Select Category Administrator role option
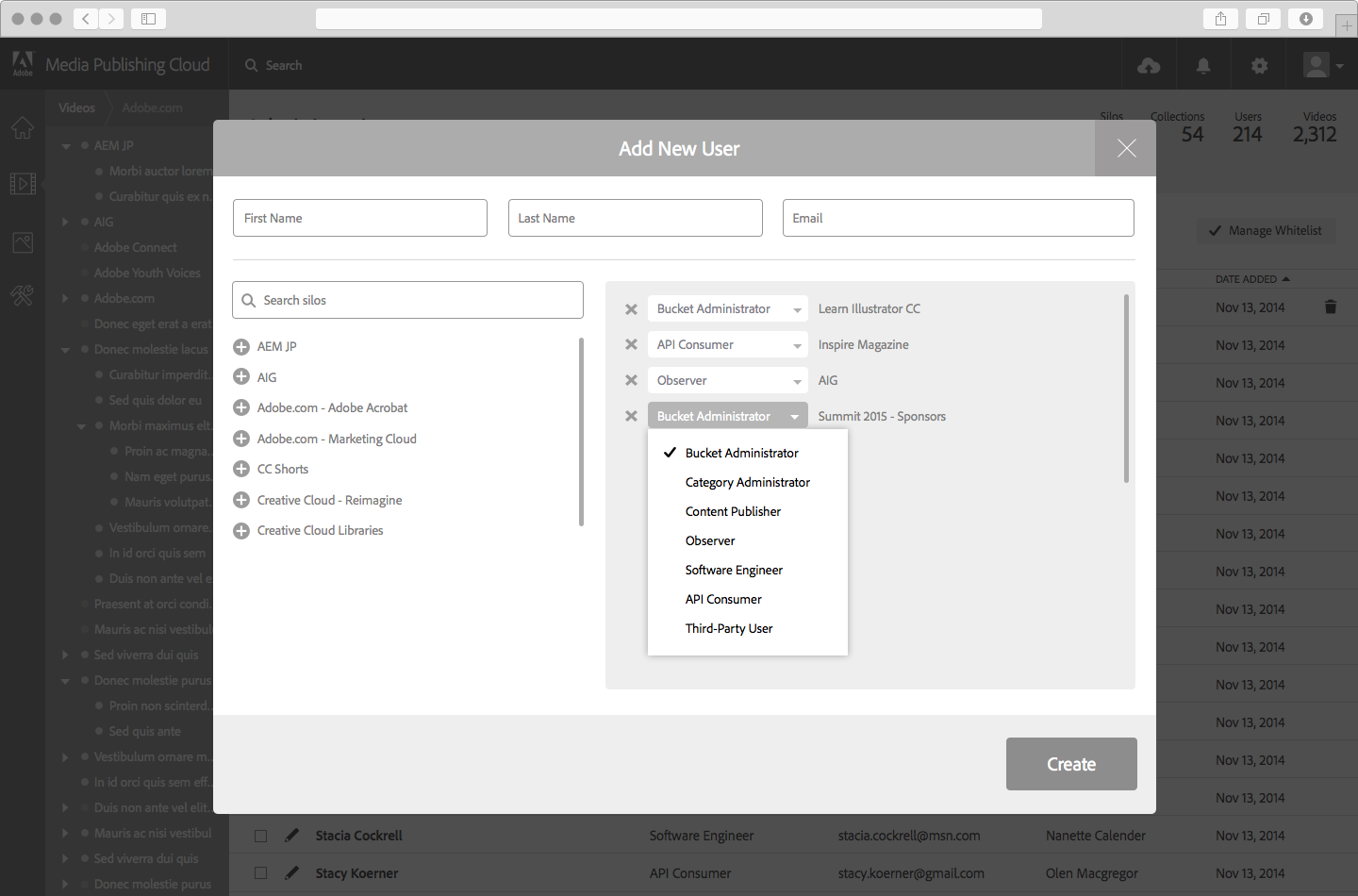Image resolution: width=1358 pixels, height=896 pixels. click(x=748, y=482)
